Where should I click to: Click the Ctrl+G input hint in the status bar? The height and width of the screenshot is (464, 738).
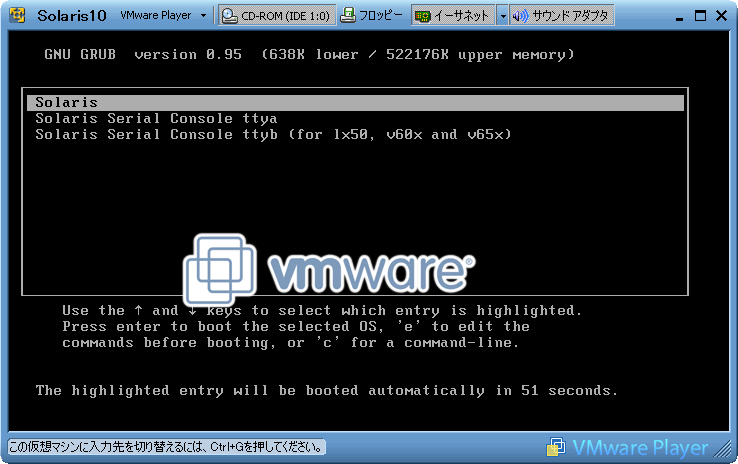tap(167, 447)
